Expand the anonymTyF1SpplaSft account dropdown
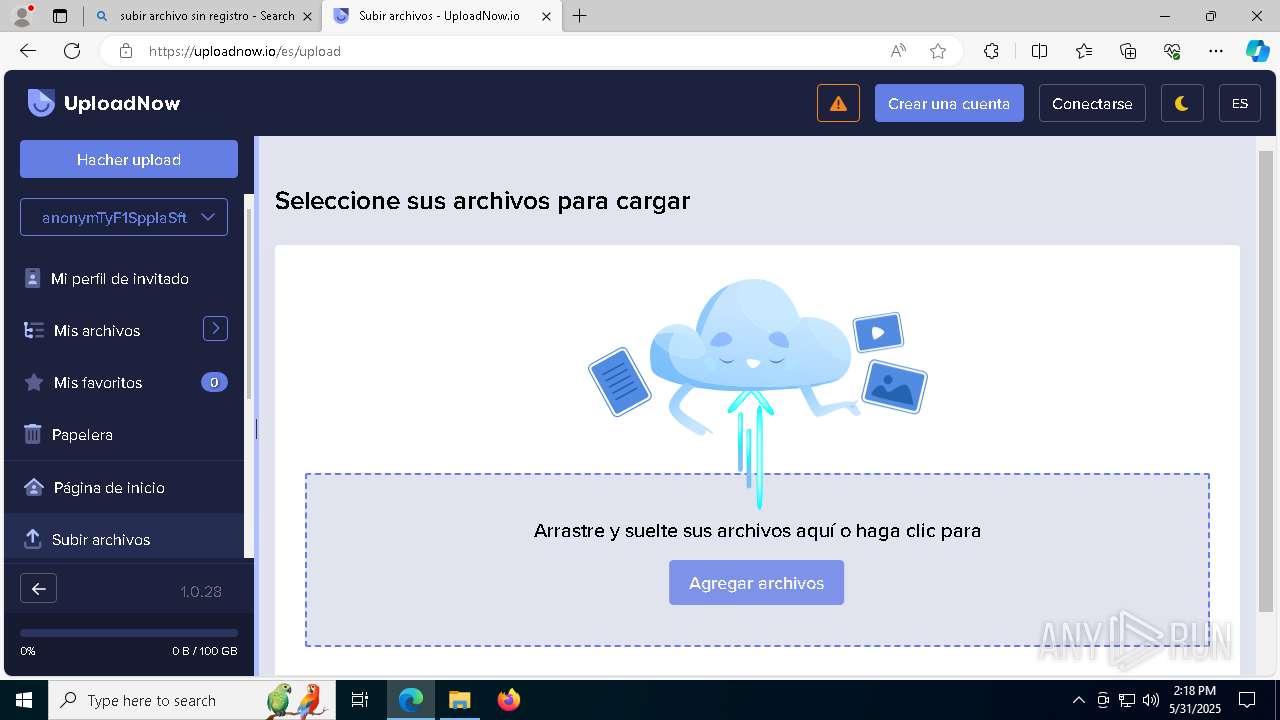This screenshot has height=720, width=1280. (124, 217)
